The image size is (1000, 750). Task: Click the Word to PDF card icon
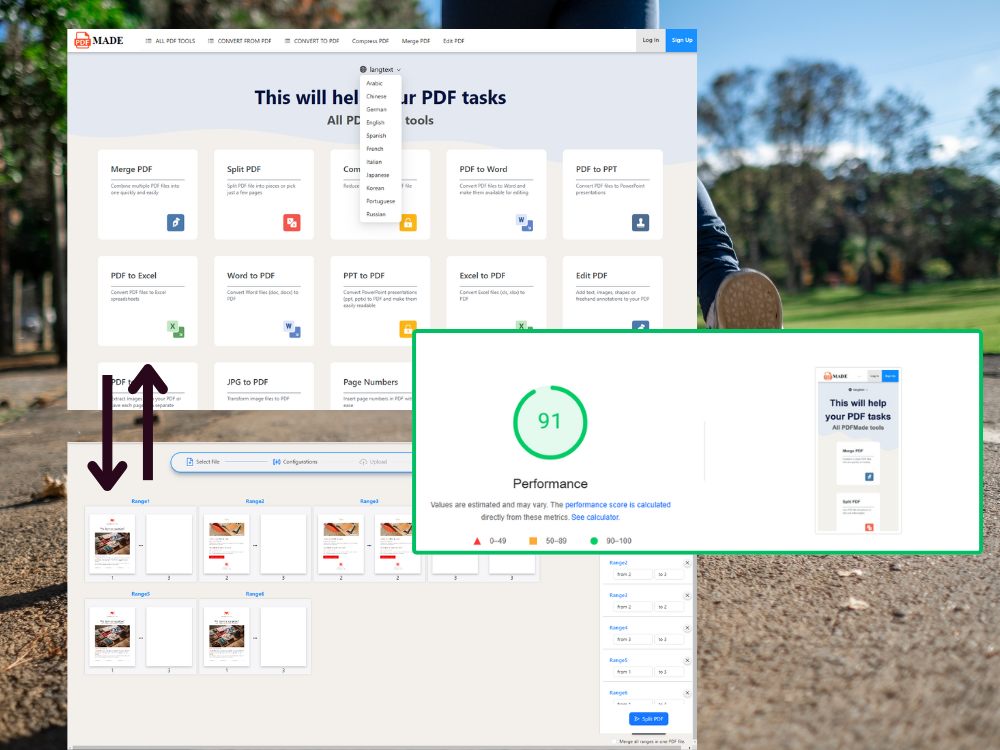pos(291,329)
